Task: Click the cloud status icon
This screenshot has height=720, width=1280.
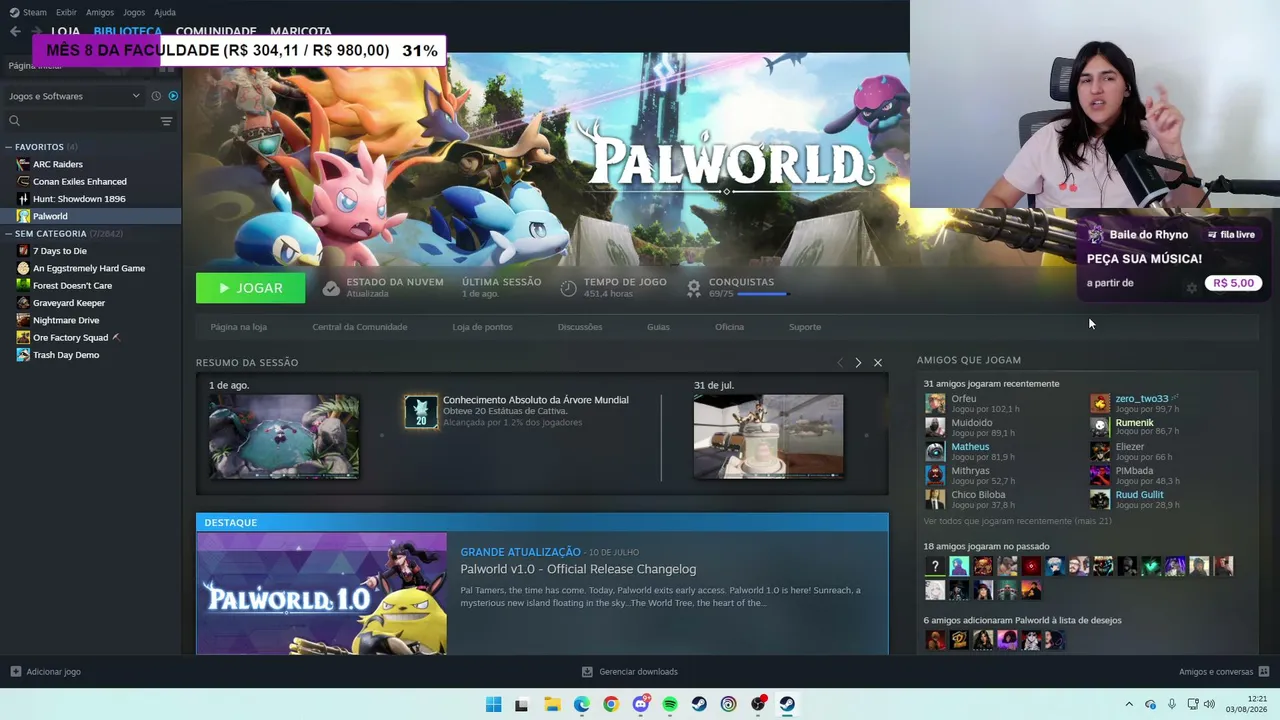Action: (331, 288)
